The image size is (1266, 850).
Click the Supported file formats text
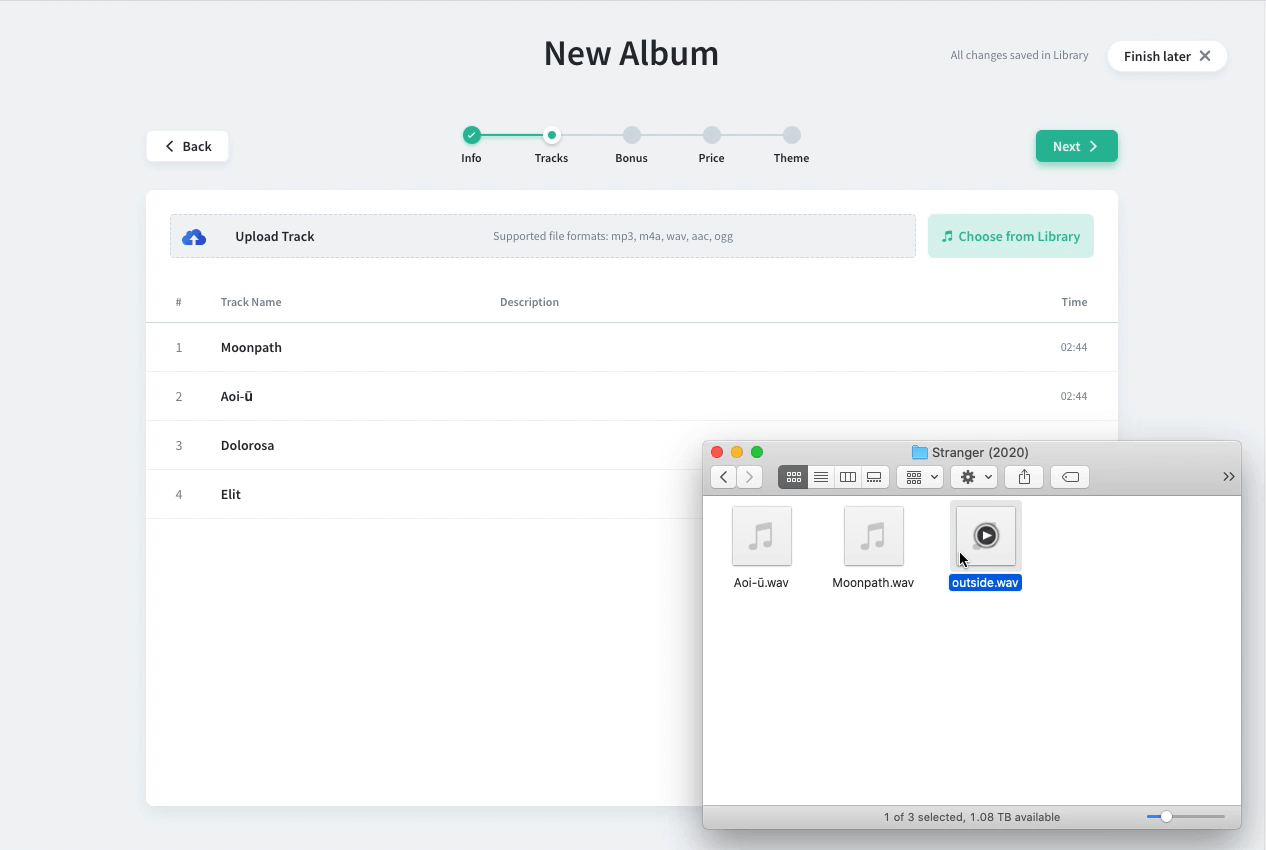point(613,236)
